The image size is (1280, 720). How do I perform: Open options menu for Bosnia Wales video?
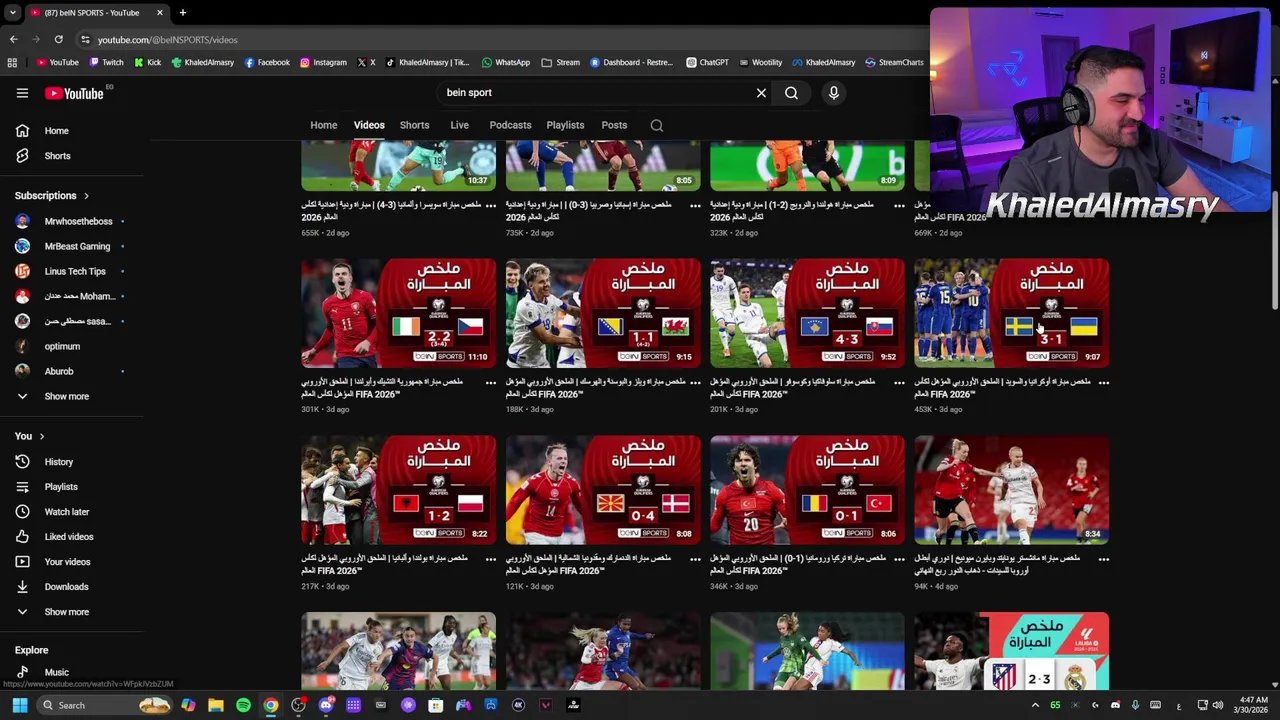[695, 382]
